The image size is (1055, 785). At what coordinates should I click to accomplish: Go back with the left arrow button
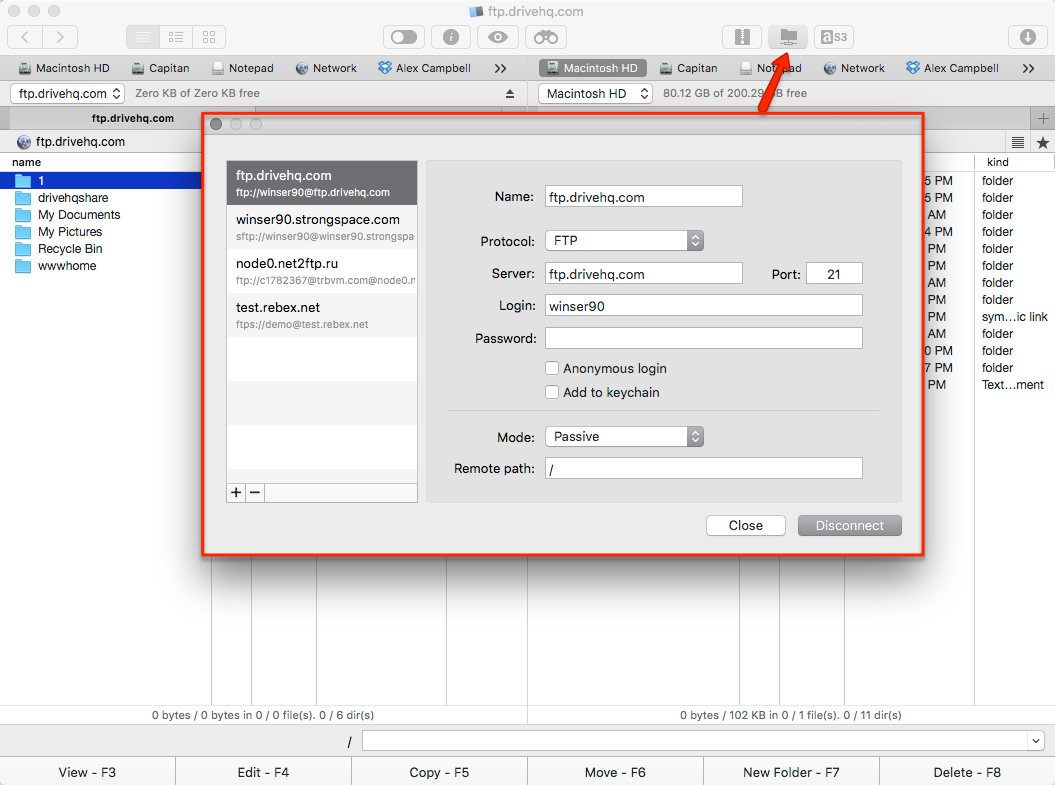click(26, 37)
